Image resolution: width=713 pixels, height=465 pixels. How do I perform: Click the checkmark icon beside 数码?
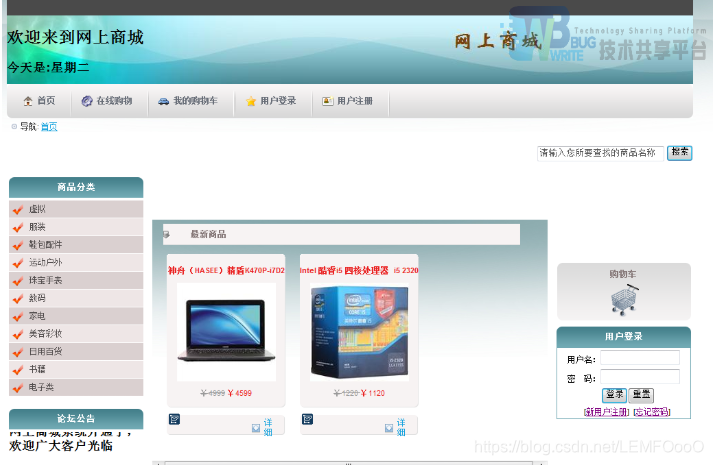coord(18,299)
